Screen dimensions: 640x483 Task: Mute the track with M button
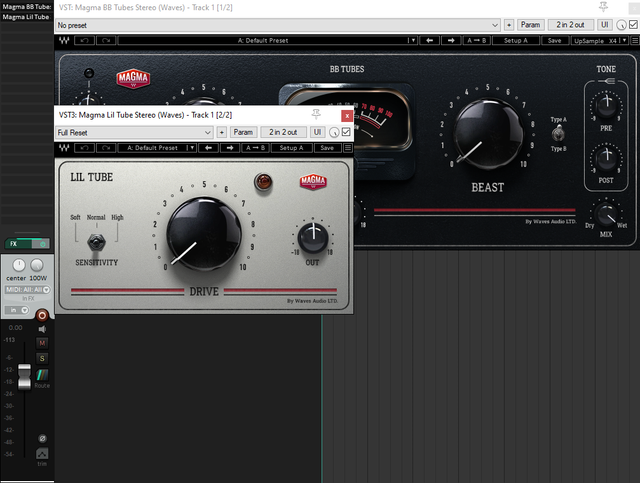pos(42,343)
